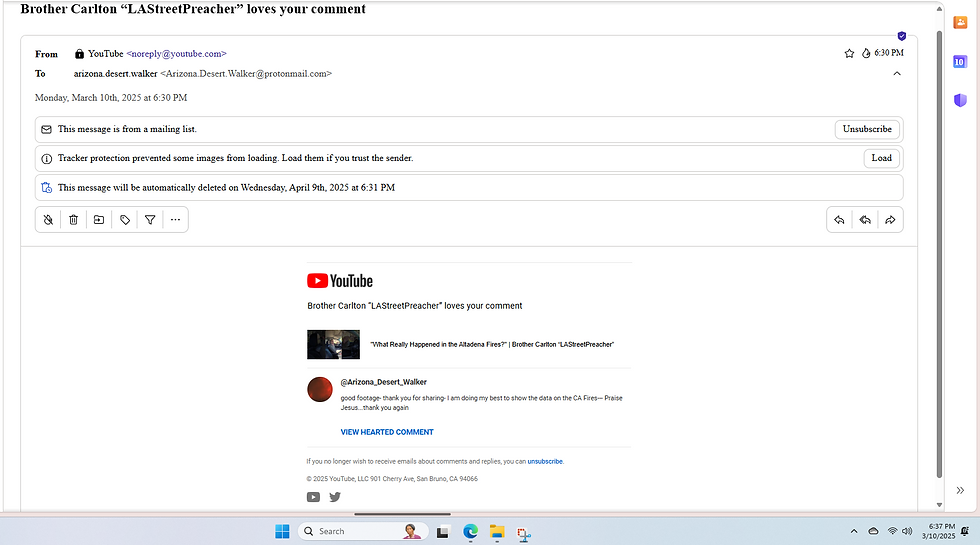980x545 pixels.
Task: Click the taskbar Search box
Action: [362, 531]
